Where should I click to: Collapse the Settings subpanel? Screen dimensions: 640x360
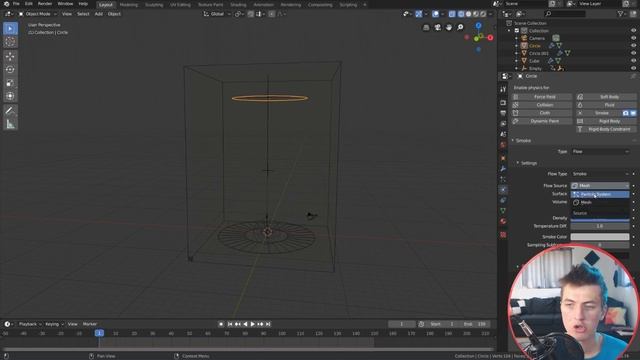pyautogui.click(x=518, y=163)
